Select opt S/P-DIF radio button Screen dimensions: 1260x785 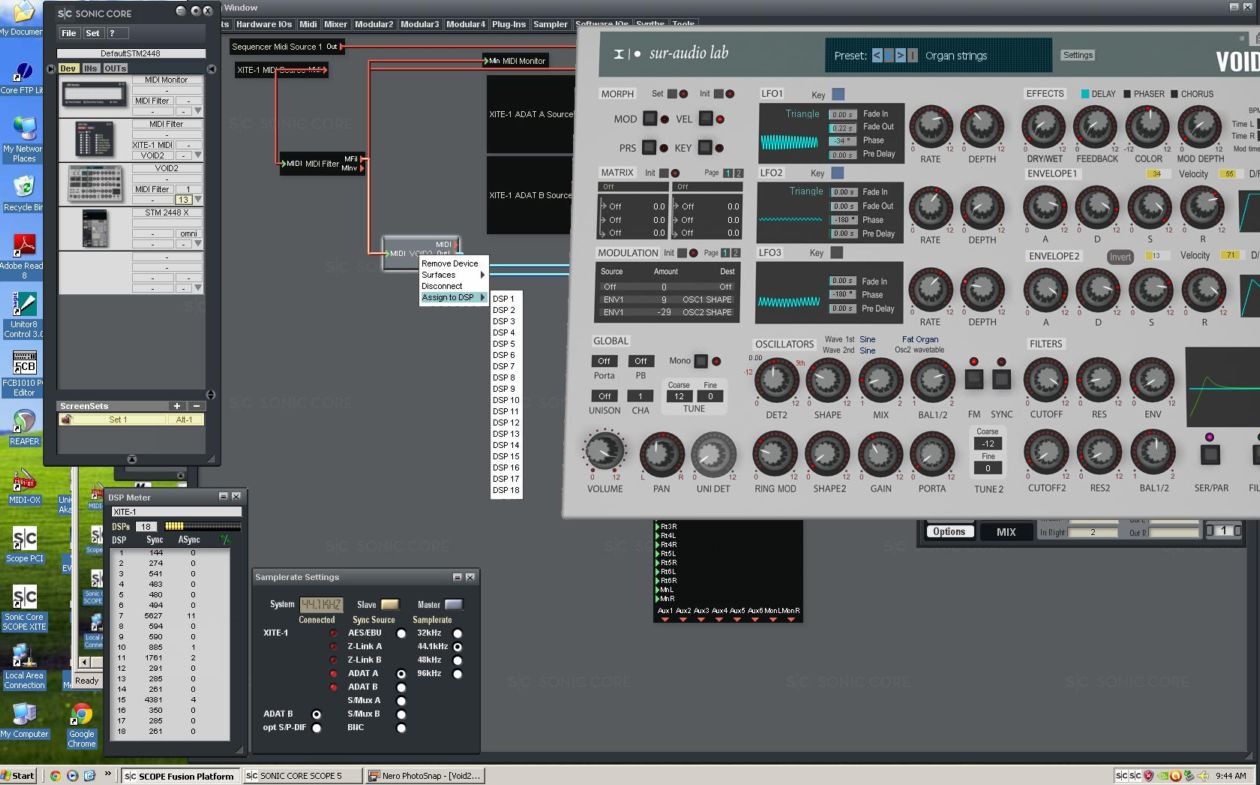(316, 728)
